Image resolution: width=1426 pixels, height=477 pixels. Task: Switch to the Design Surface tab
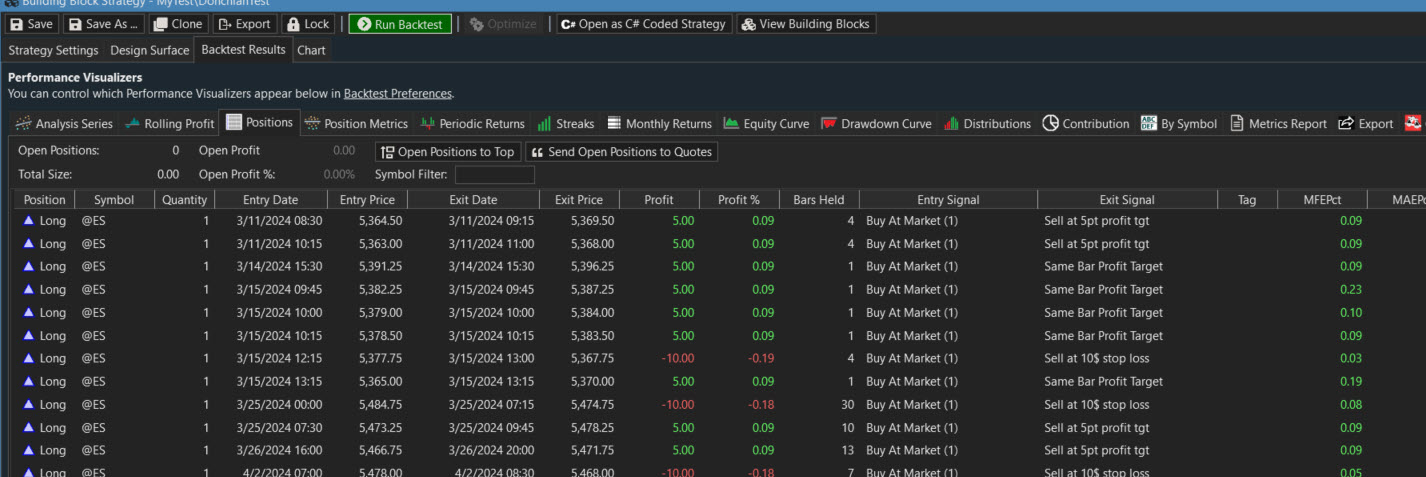click(x=149, y=50)
